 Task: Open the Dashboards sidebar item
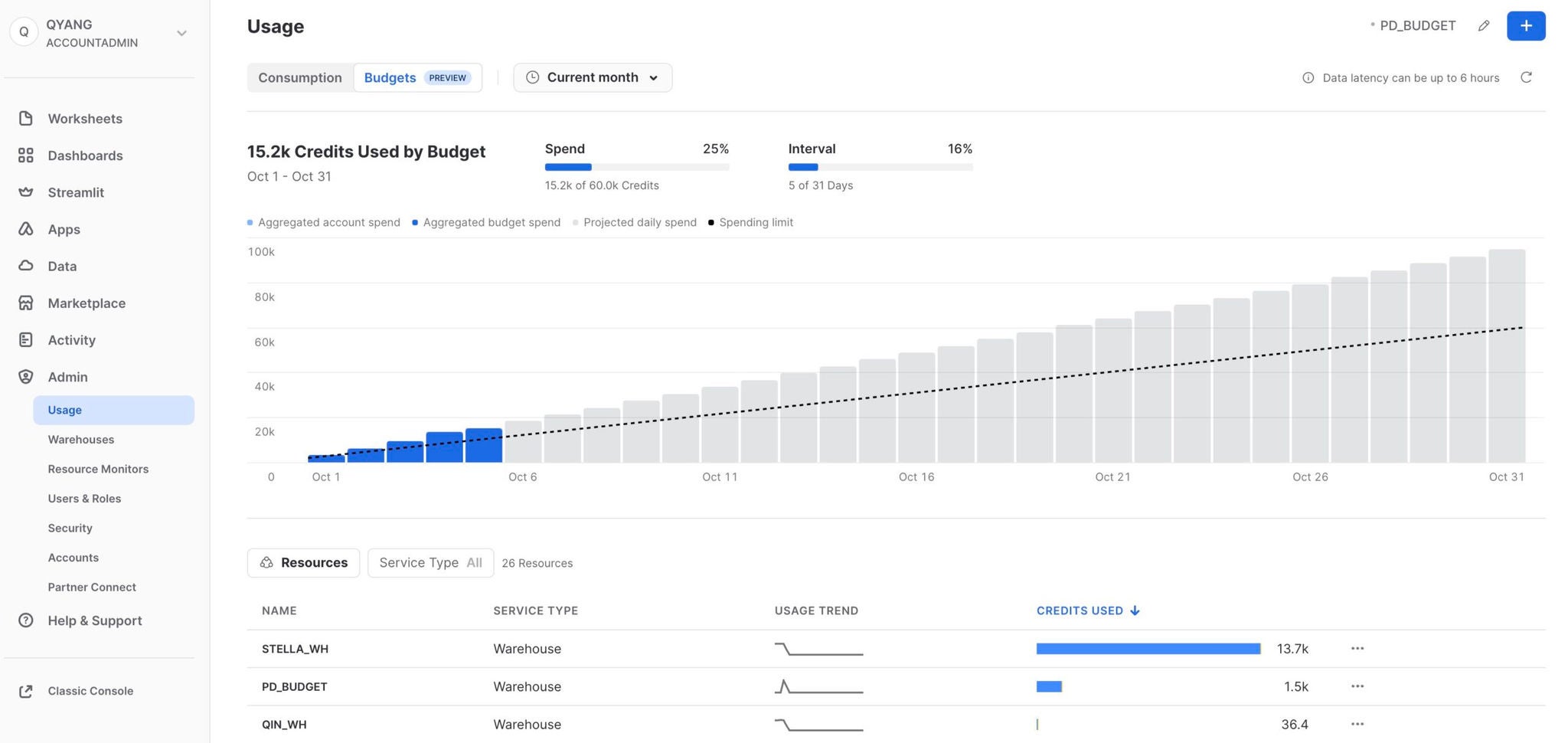click(x=84, y=155)
